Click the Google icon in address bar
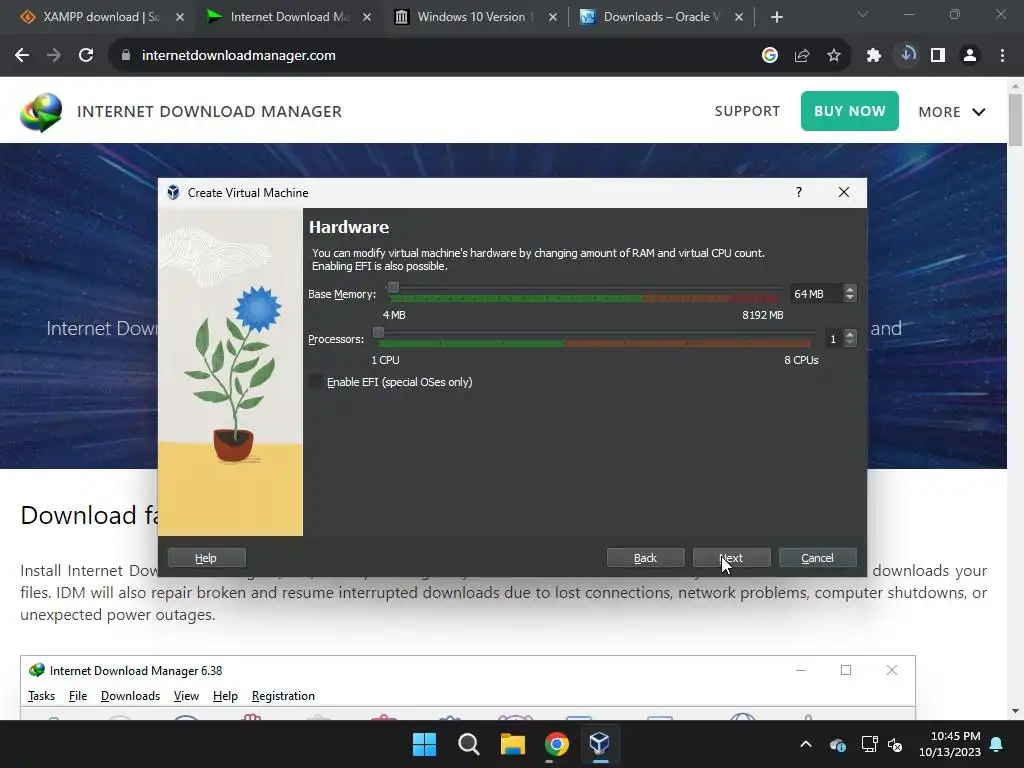This screenshot has height=768, width=1024. pos(770,56)
